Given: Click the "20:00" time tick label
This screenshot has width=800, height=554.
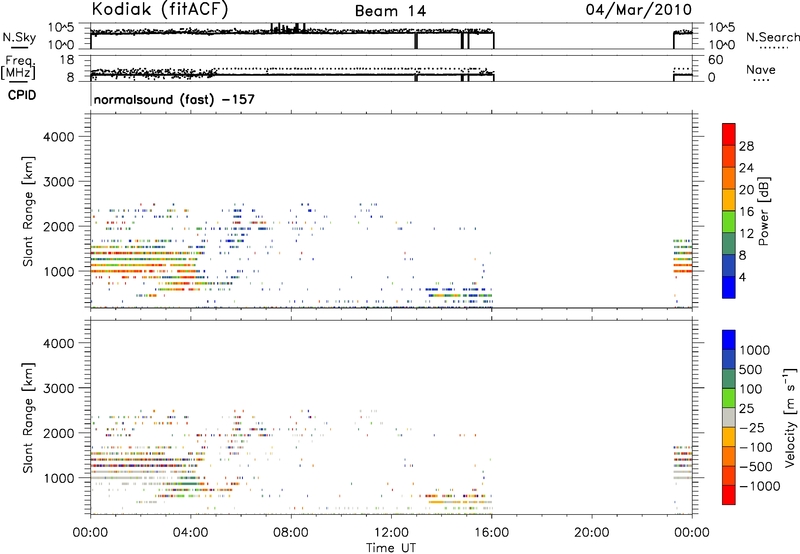Looking at the screenshot, I should [x=592, y=533].
